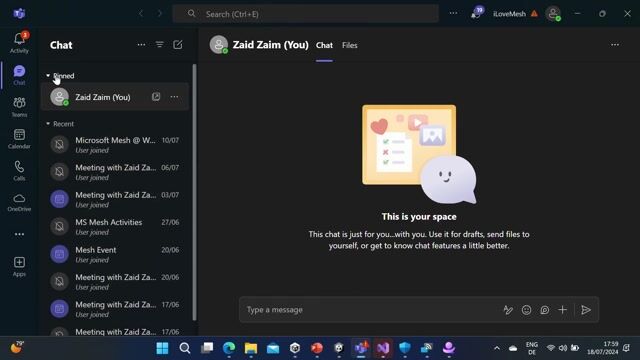Viewport: 640px width, 360px height.
Task: Select the Chat icon in sidebar
Action: (x=19, y=75)
